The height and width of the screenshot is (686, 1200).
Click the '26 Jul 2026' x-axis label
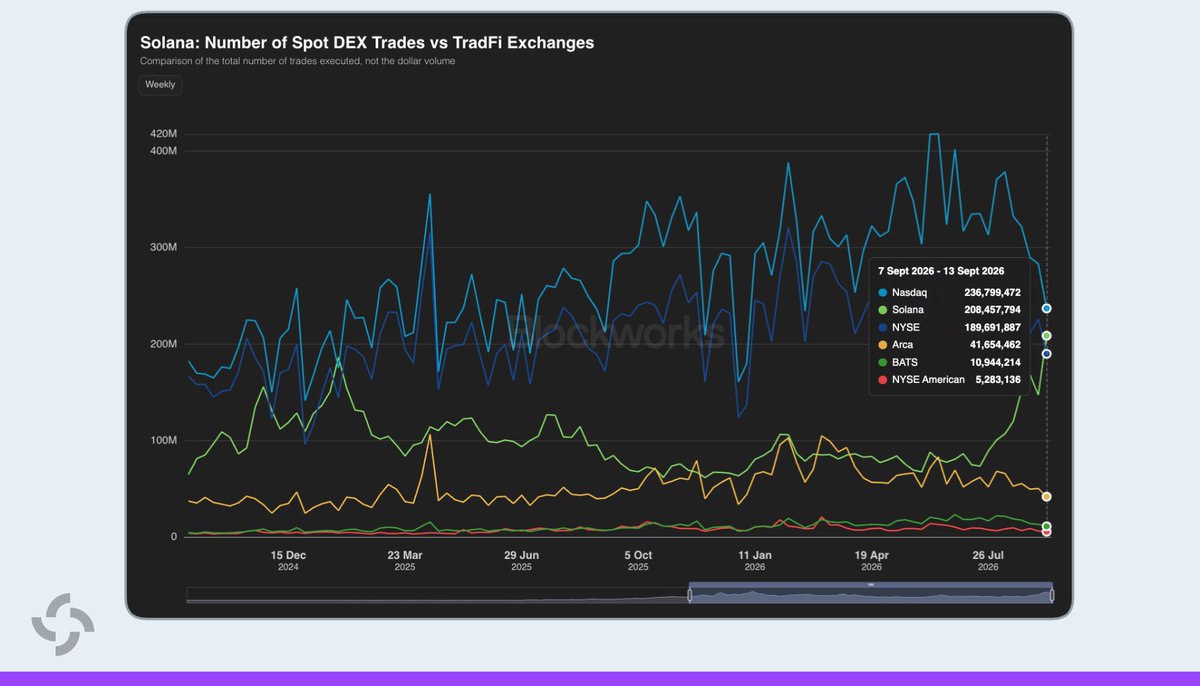tap(988, 560)
